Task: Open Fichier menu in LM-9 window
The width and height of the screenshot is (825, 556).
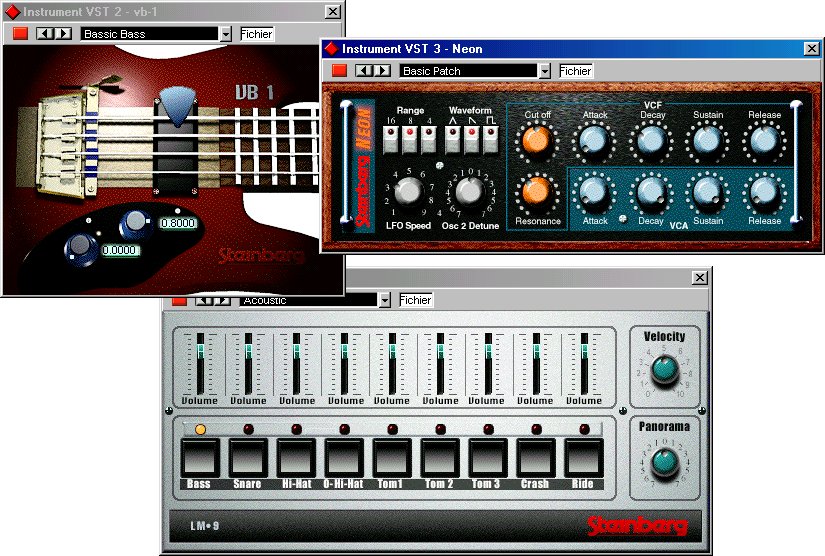Action: point(415,300)
